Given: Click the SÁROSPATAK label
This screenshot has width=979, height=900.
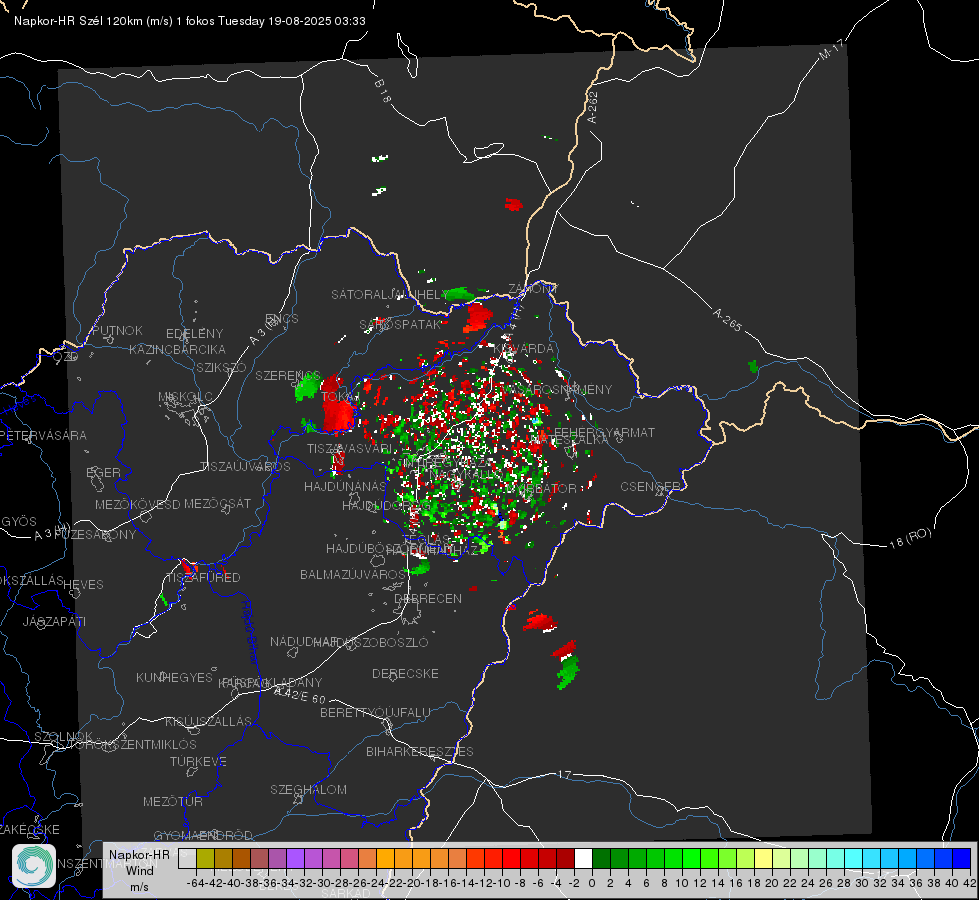Looking at the screenshot, I should (x=400, y=324).
